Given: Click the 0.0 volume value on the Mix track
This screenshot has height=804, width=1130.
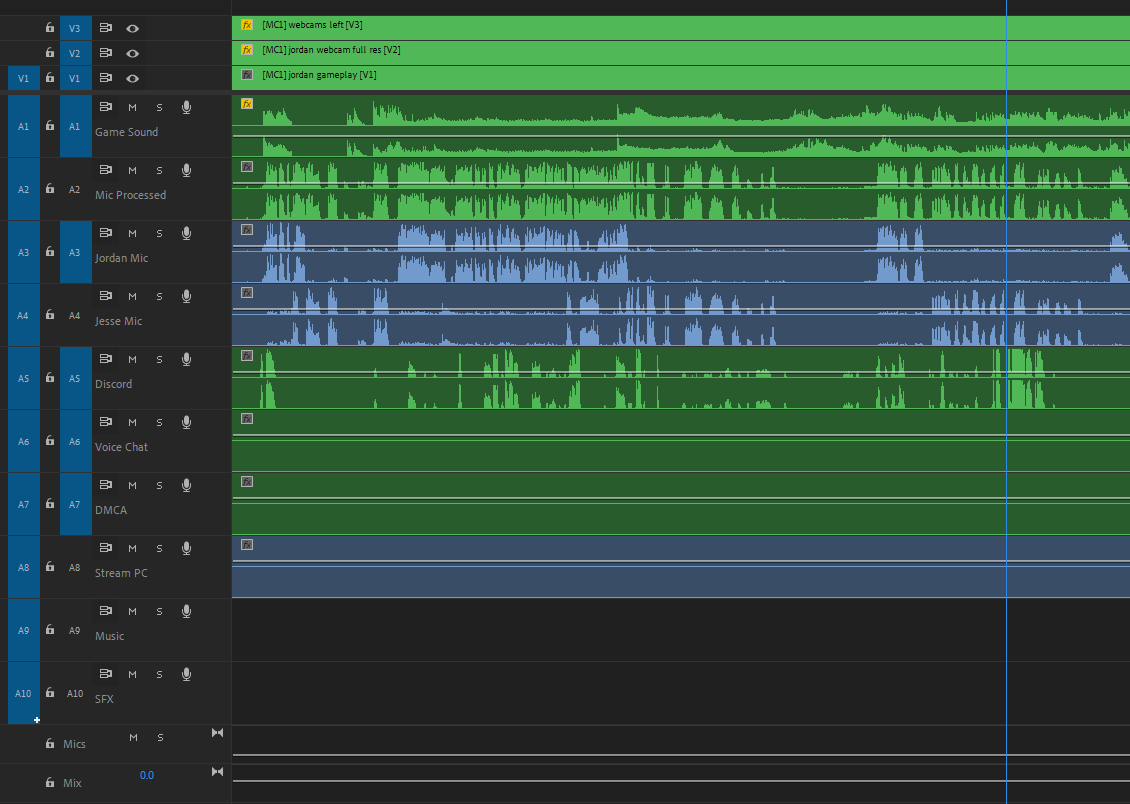Looking at the screenshot, I should (147, 775).
